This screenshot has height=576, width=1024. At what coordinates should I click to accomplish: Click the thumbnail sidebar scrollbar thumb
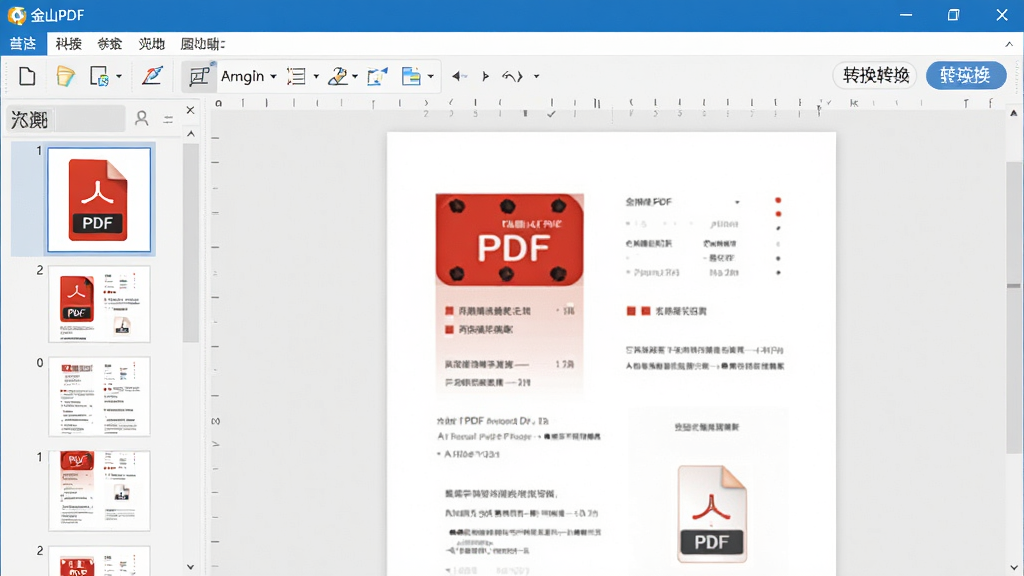191,242
